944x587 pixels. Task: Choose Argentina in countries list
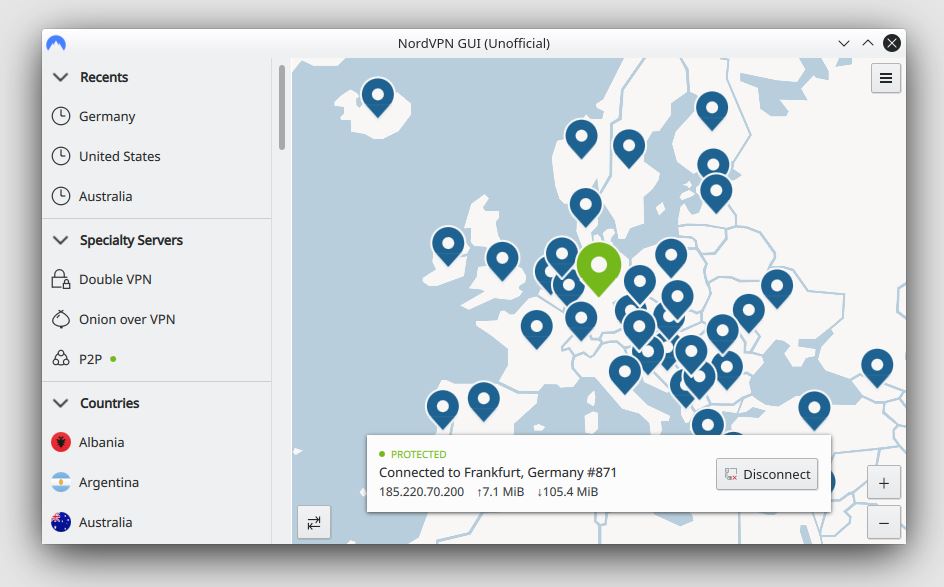point(157,482)
